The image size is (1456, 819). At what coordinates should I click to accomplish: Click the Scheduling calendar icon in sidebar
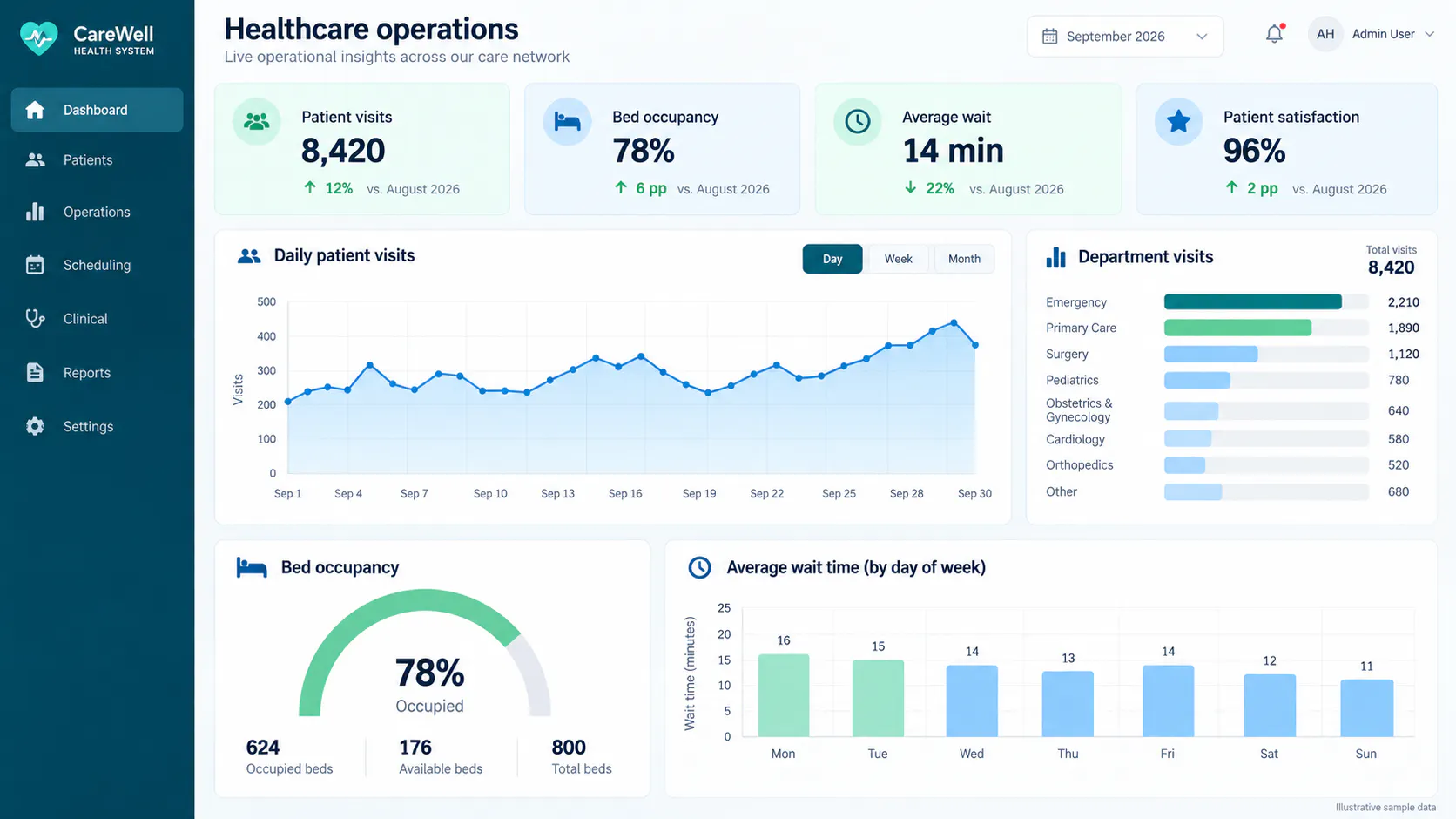(x=35, y=265)
